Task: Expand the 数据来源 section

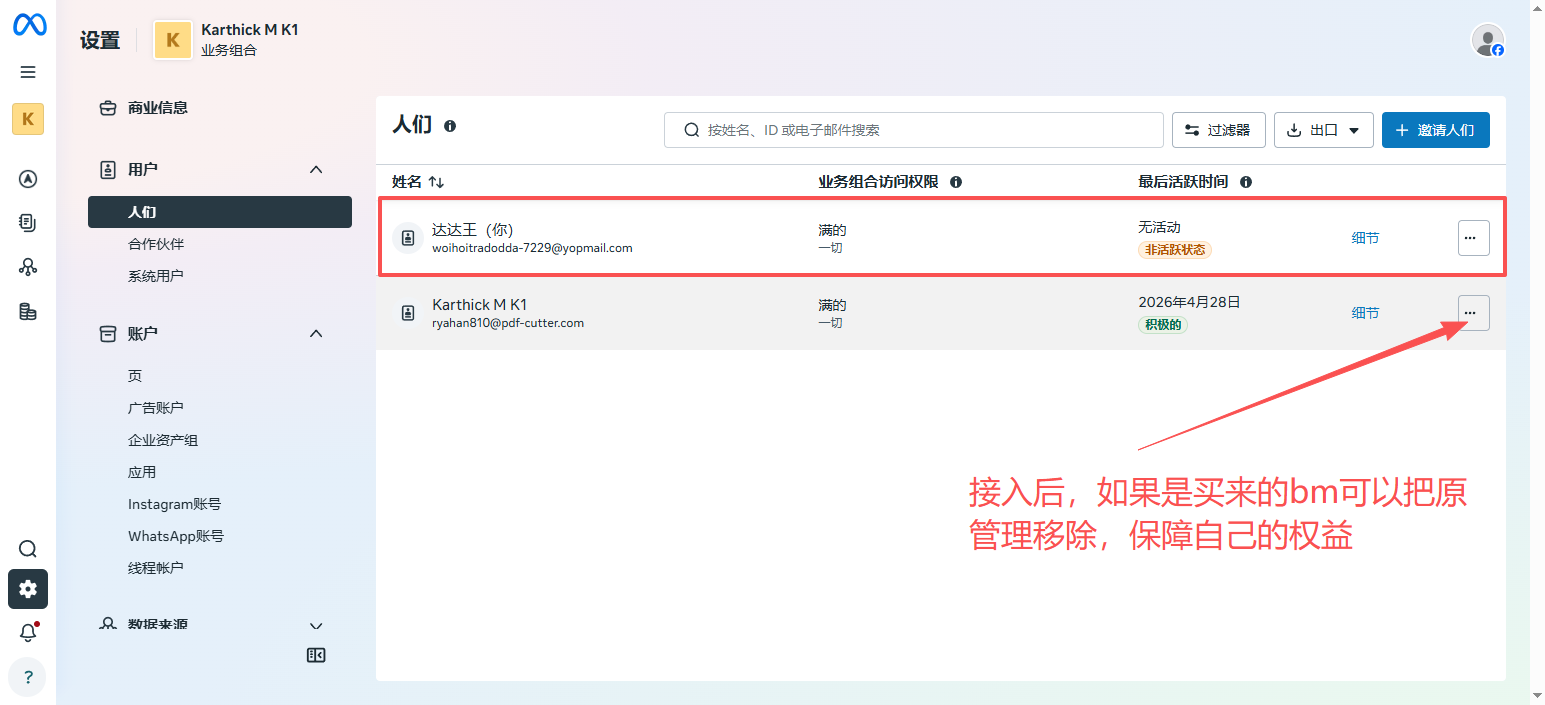Action: [x=316, y=626]
